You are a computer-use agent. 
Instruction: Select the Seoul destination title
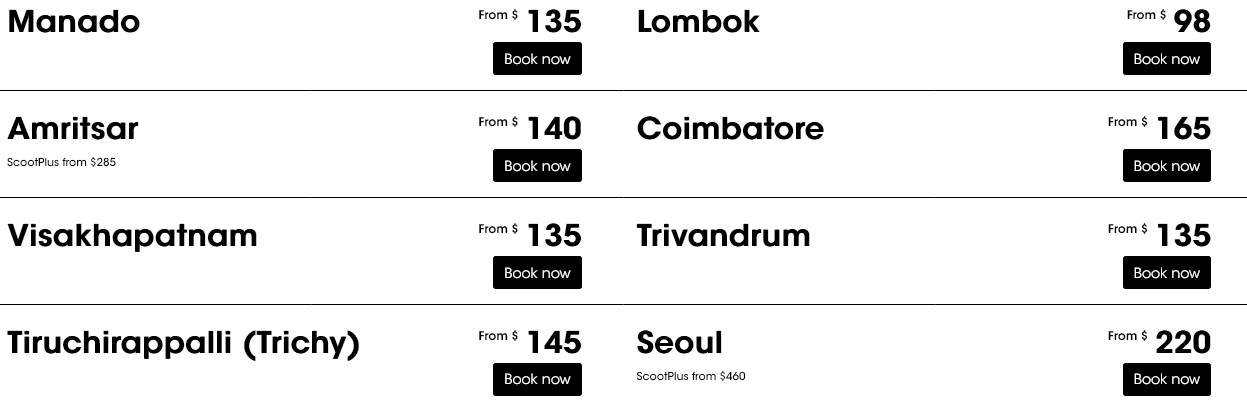coord(679,342)
